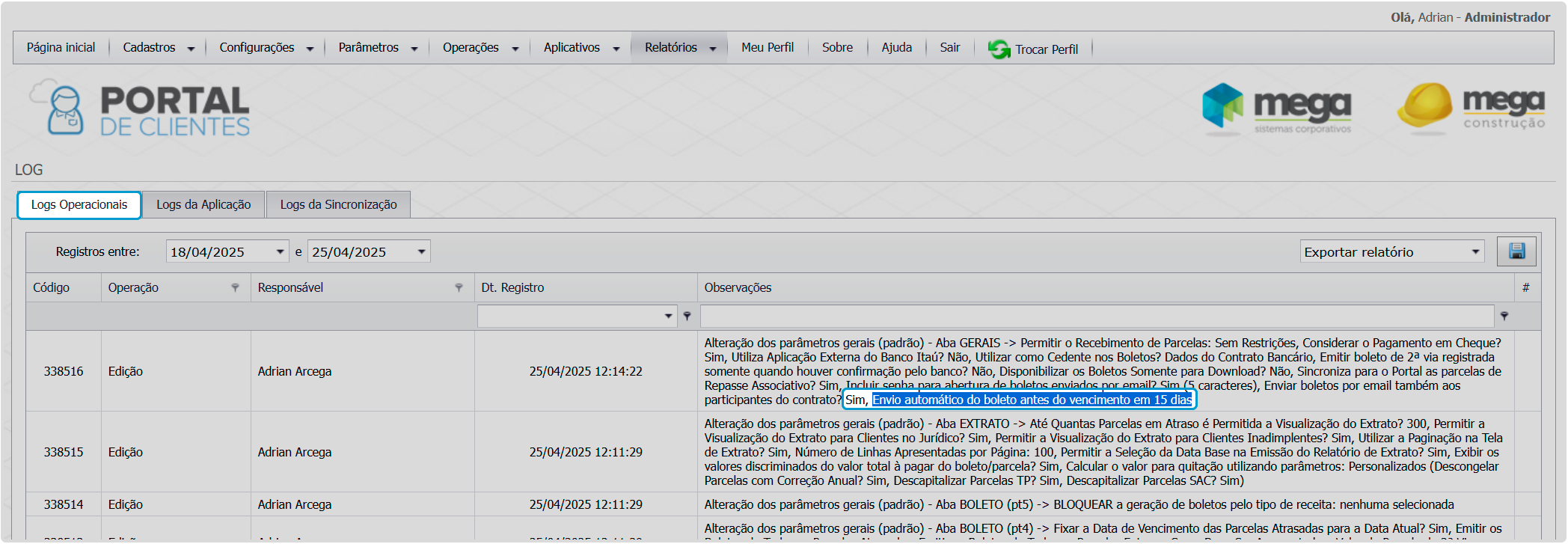Click the Aba BOLETO (pt5) observation text
This screenshot has height=544, width=1568.
[1079, 504]
